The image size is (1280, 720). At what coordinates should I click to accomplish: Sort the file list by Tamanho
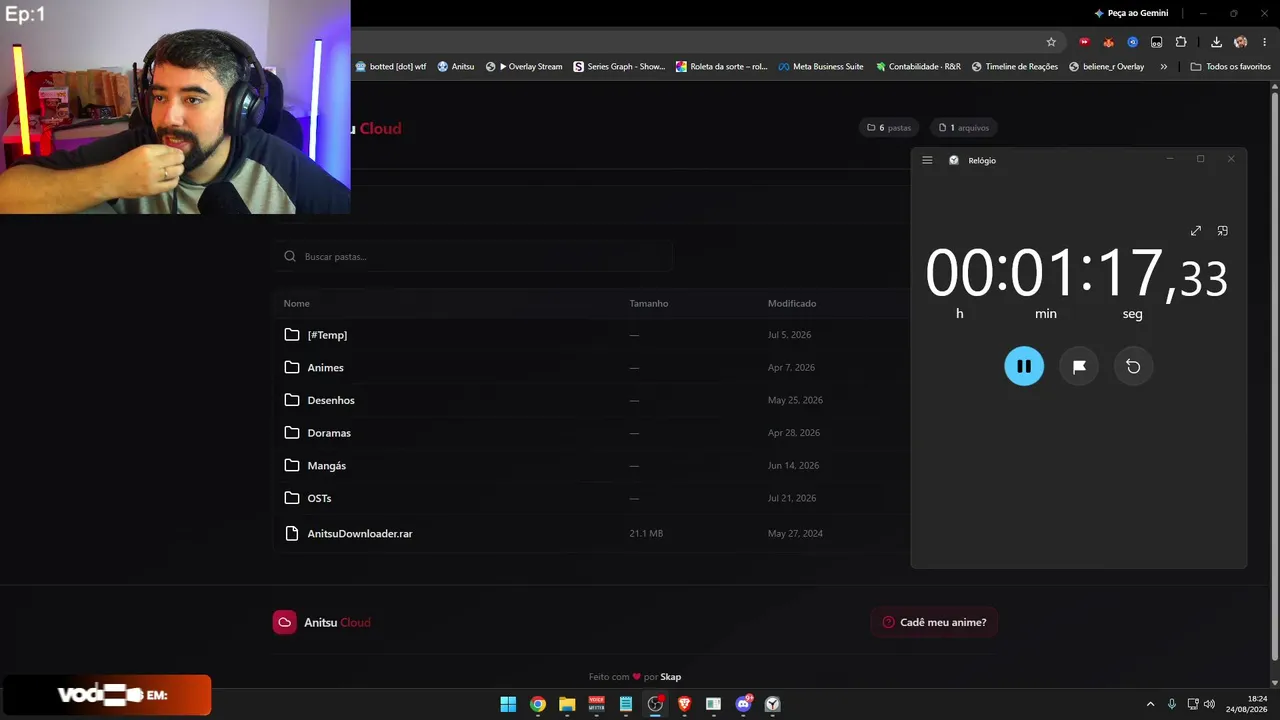coord(649,303)
